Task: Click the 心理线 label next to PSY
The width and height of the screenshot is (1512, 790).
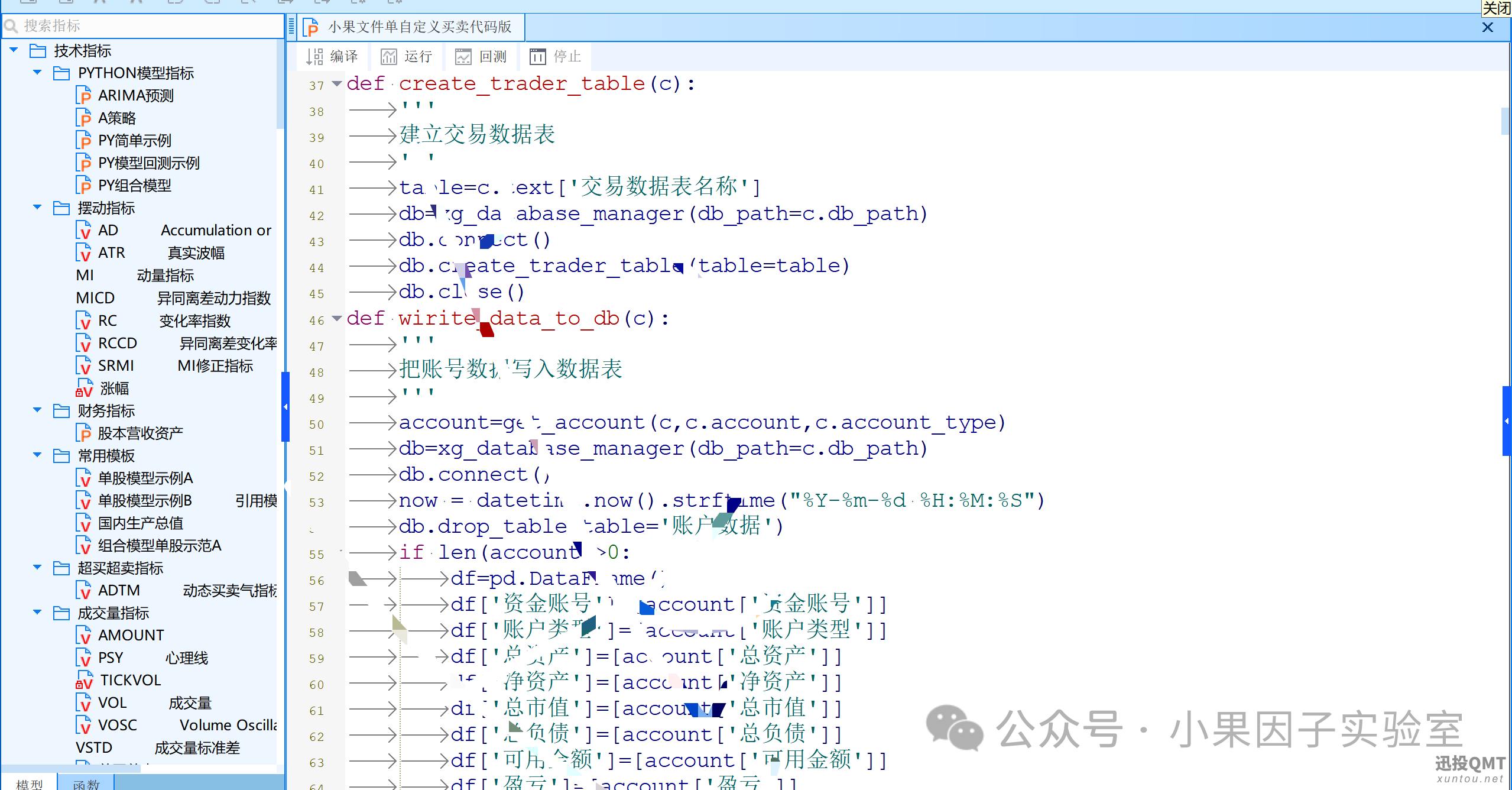Action: [187, 658]
